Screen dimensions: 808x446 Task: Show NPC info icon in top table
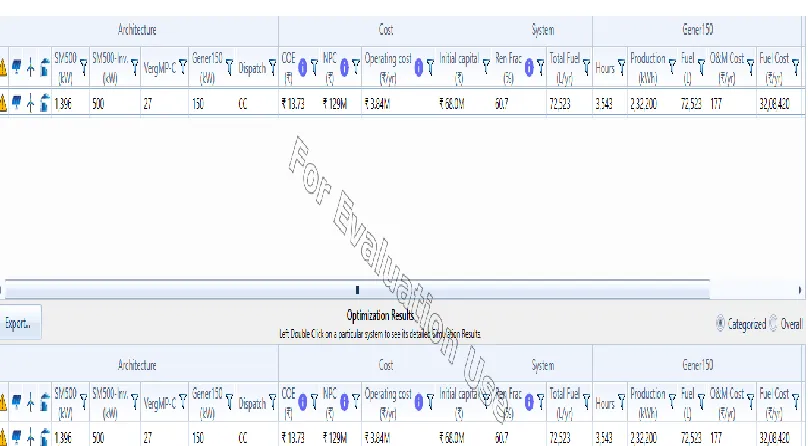[344, 67]
